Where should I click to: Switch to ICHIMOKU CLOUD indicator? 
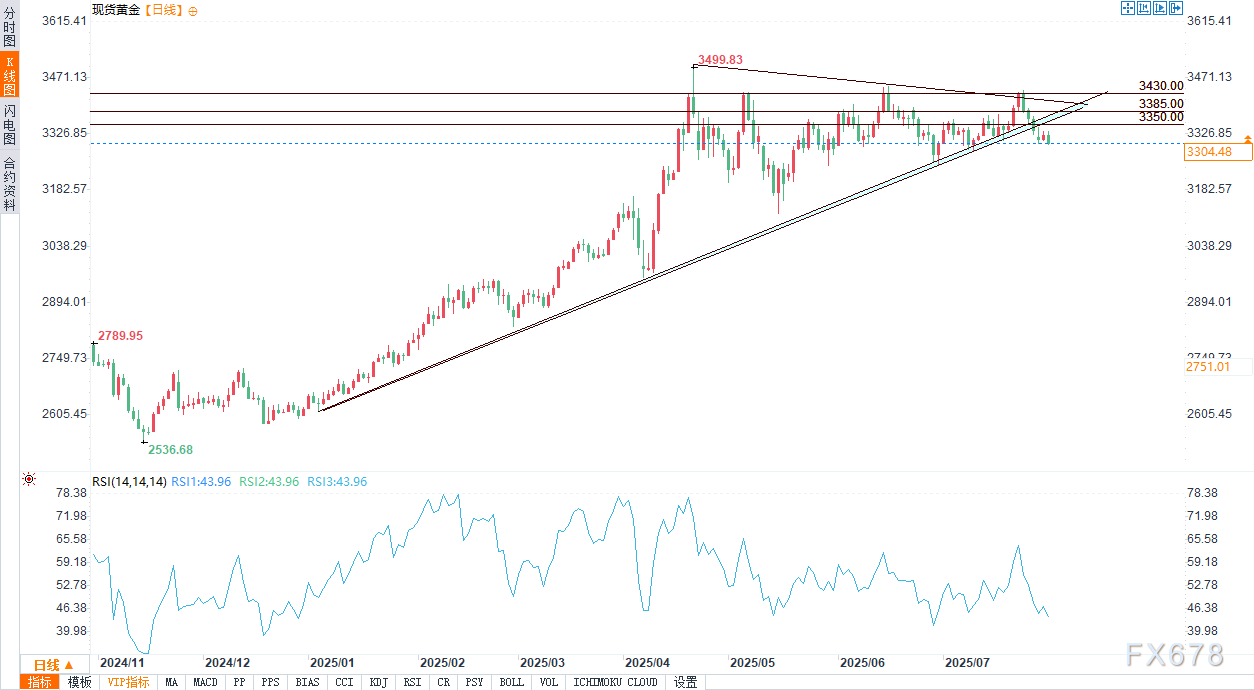616,682
